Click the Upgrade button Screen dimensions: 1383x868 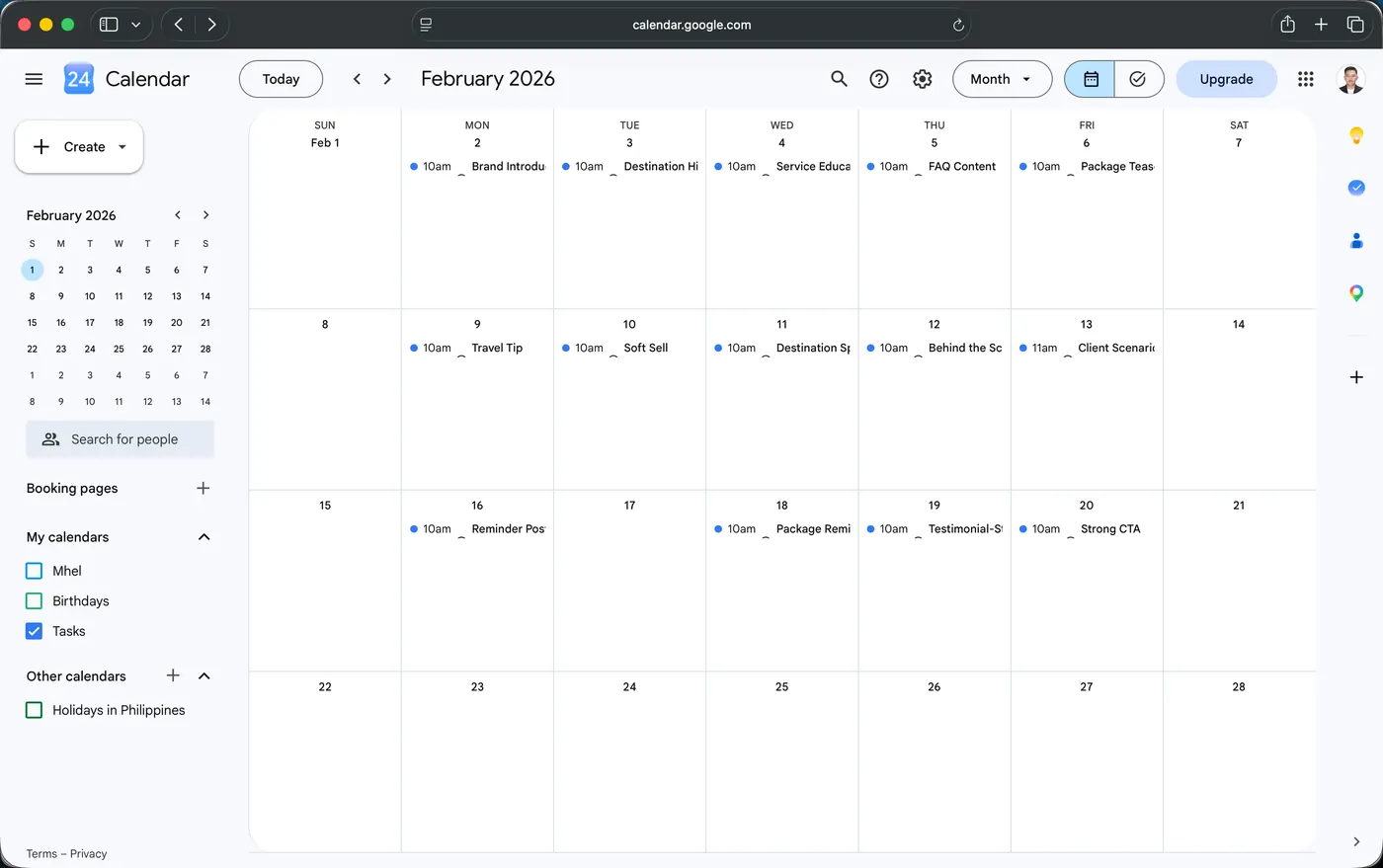coord(1226,79)
